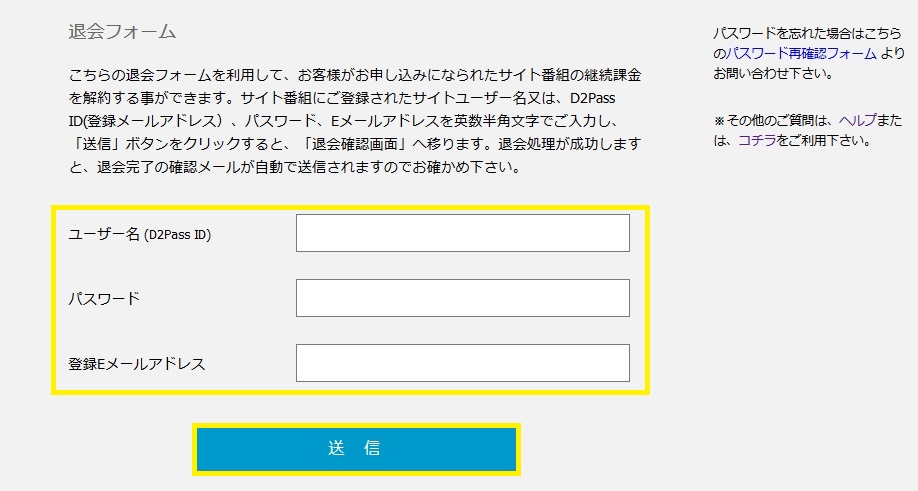
Task: Click the 退会フォーム heading
Action: 122,31
